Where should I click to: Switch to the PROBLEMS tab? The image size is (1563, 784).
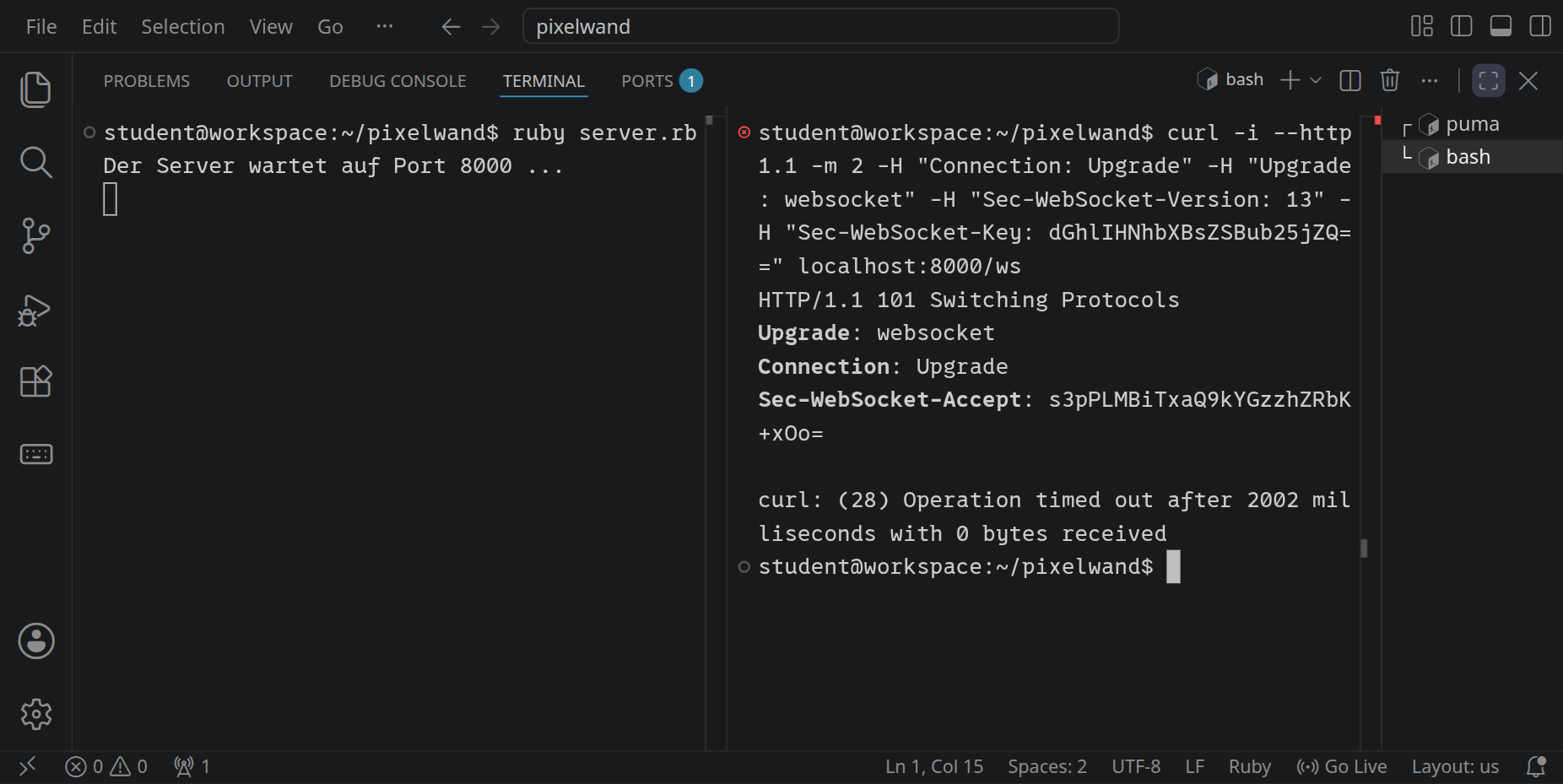point(147,81)
